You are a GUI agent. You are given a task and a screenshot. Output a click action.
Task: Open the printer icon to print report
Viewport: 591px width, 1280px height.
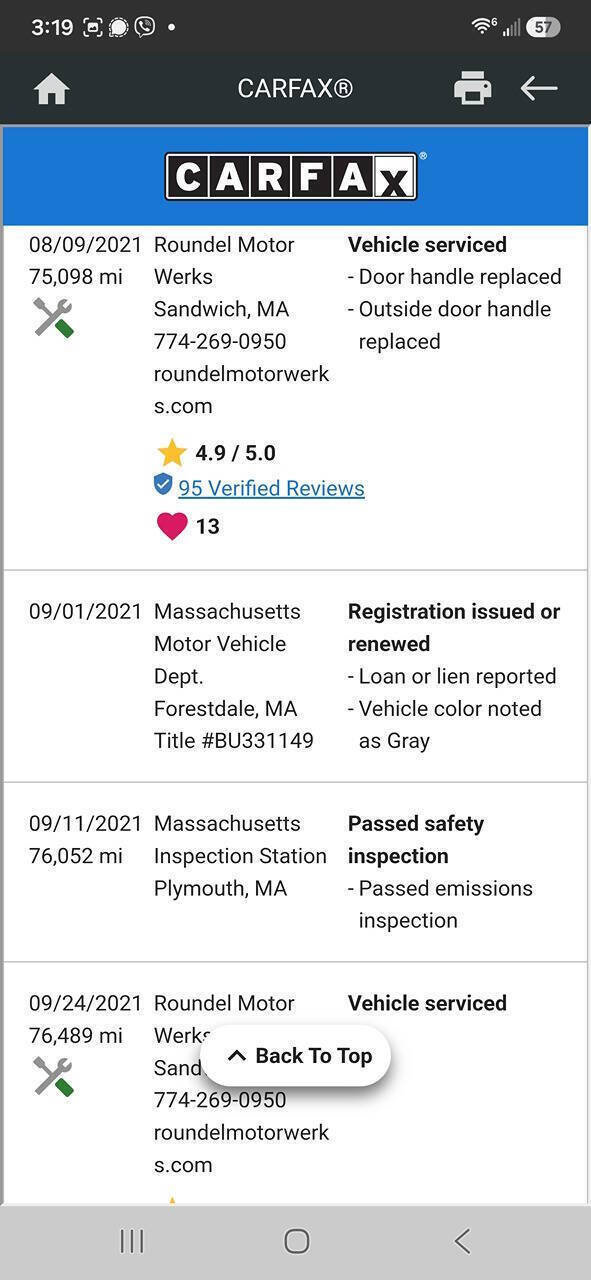472,88
